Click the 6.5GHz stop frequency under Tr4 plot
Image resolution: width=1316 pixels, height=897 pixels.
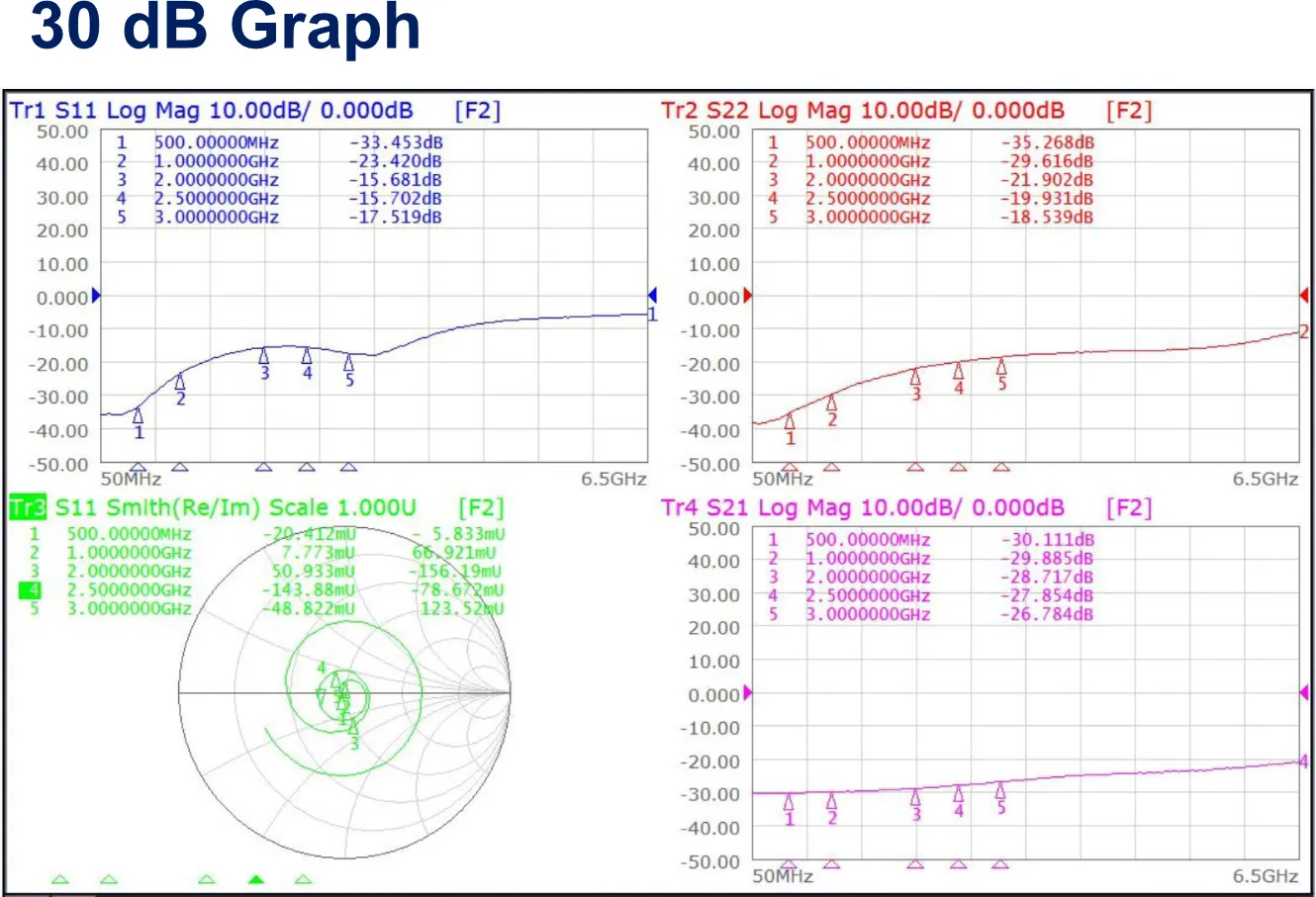[x=1266, y=877]
